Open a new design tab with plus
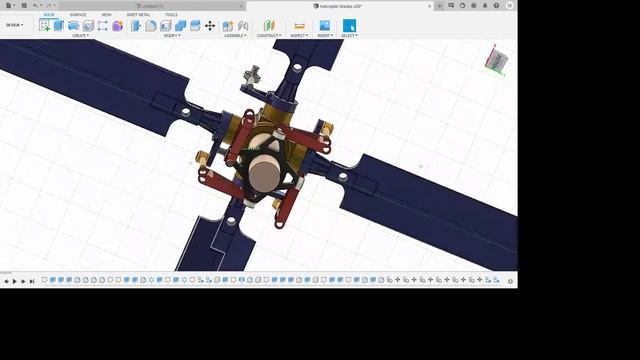Screen dimensions: 640x360 (x=440, y=6)
